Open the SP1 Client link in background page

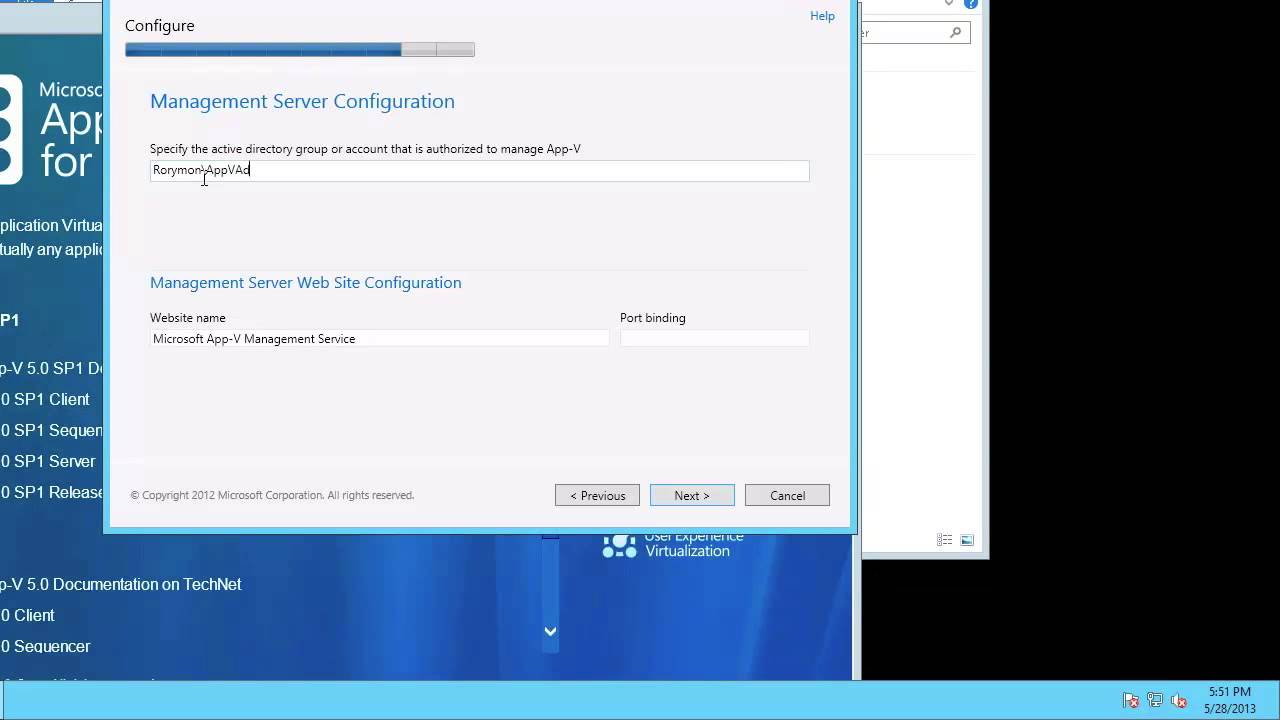click(45, 399)
